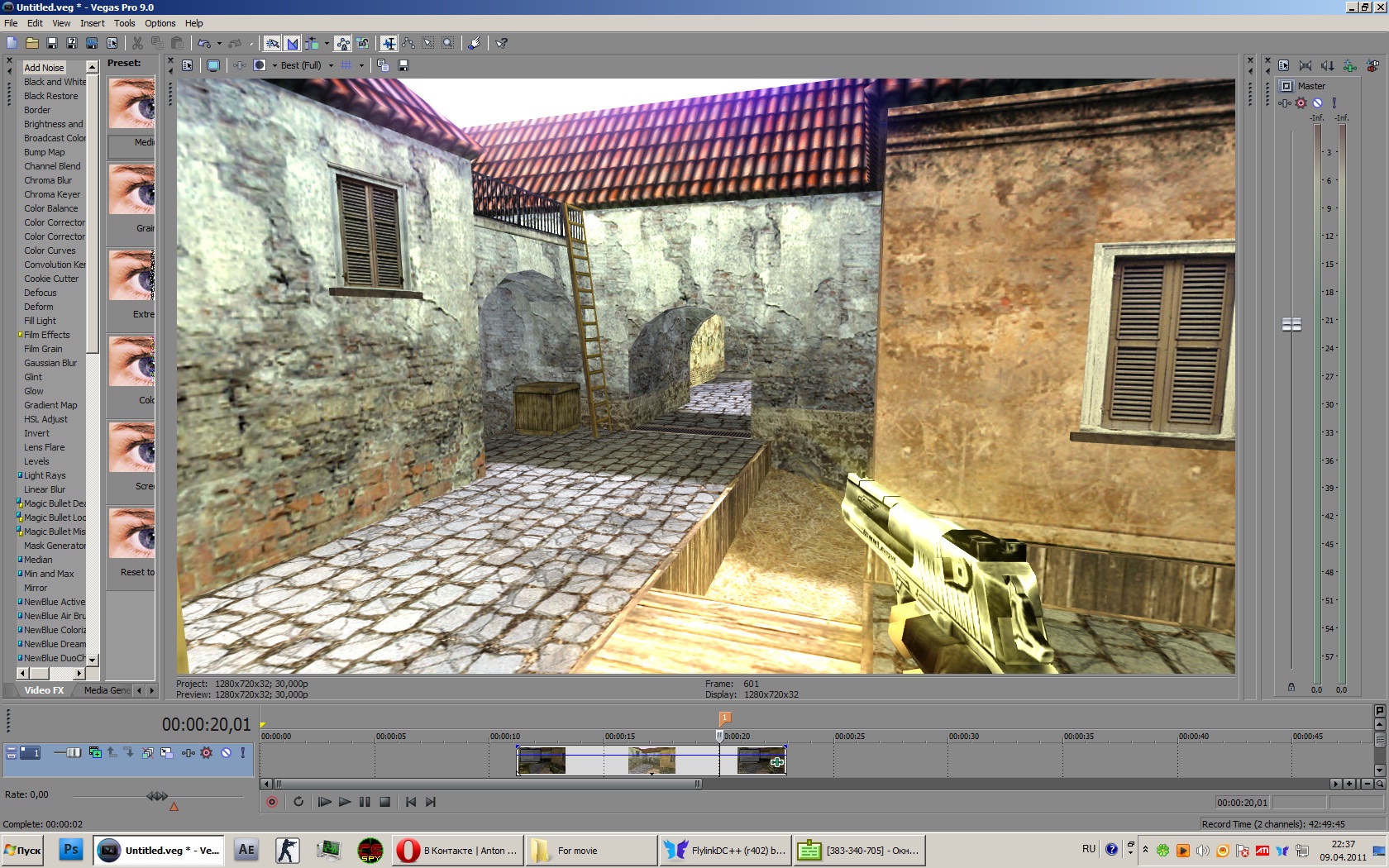This screenshot has height=868, width=1389.
Task: Copy preview snapshot to clipboard
Action: coord(383,65)
